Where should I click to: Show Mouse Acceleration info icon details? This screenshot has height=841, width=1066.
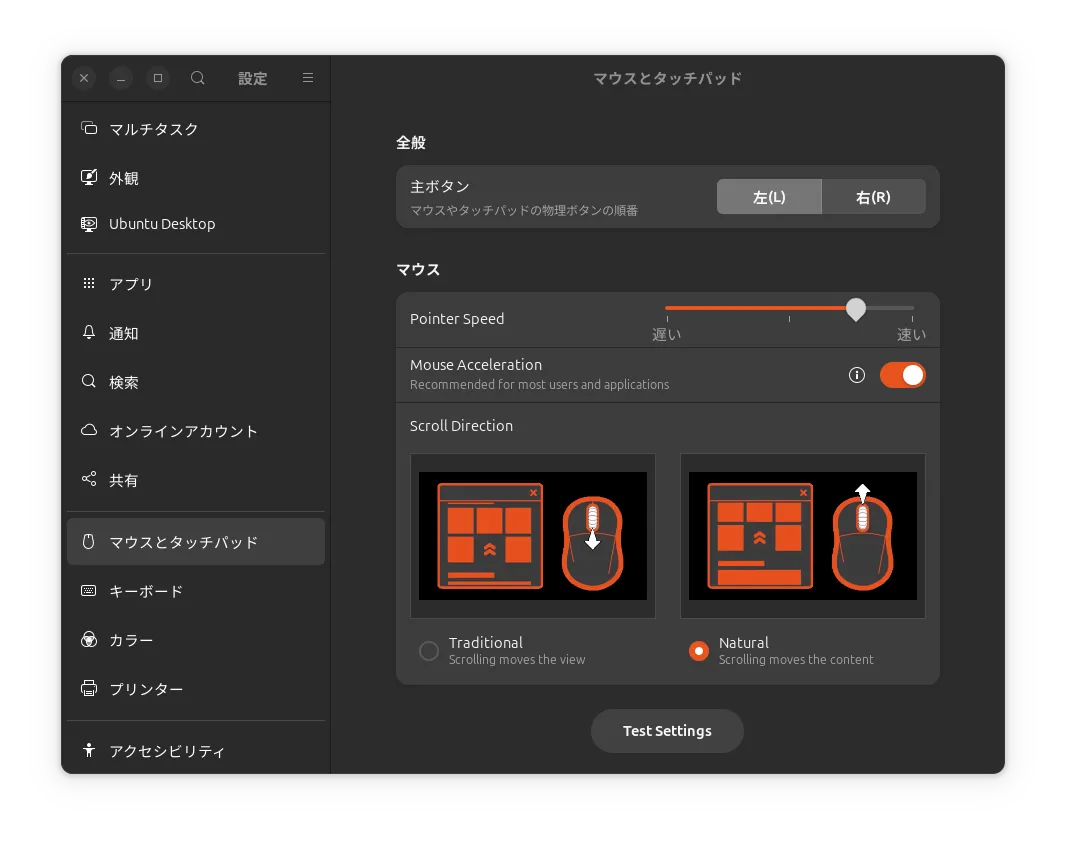click(857, 375)
